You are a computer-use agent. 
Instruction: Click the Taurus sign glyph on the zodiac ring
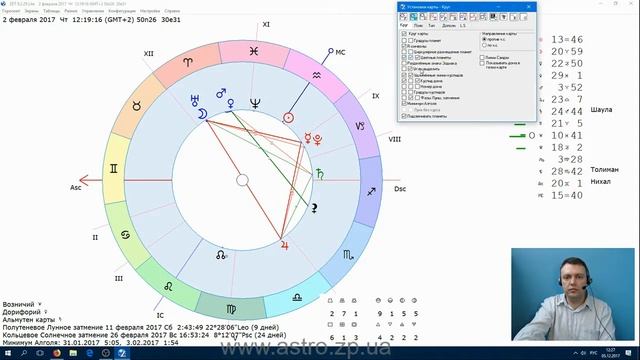(x=137, y=107)
